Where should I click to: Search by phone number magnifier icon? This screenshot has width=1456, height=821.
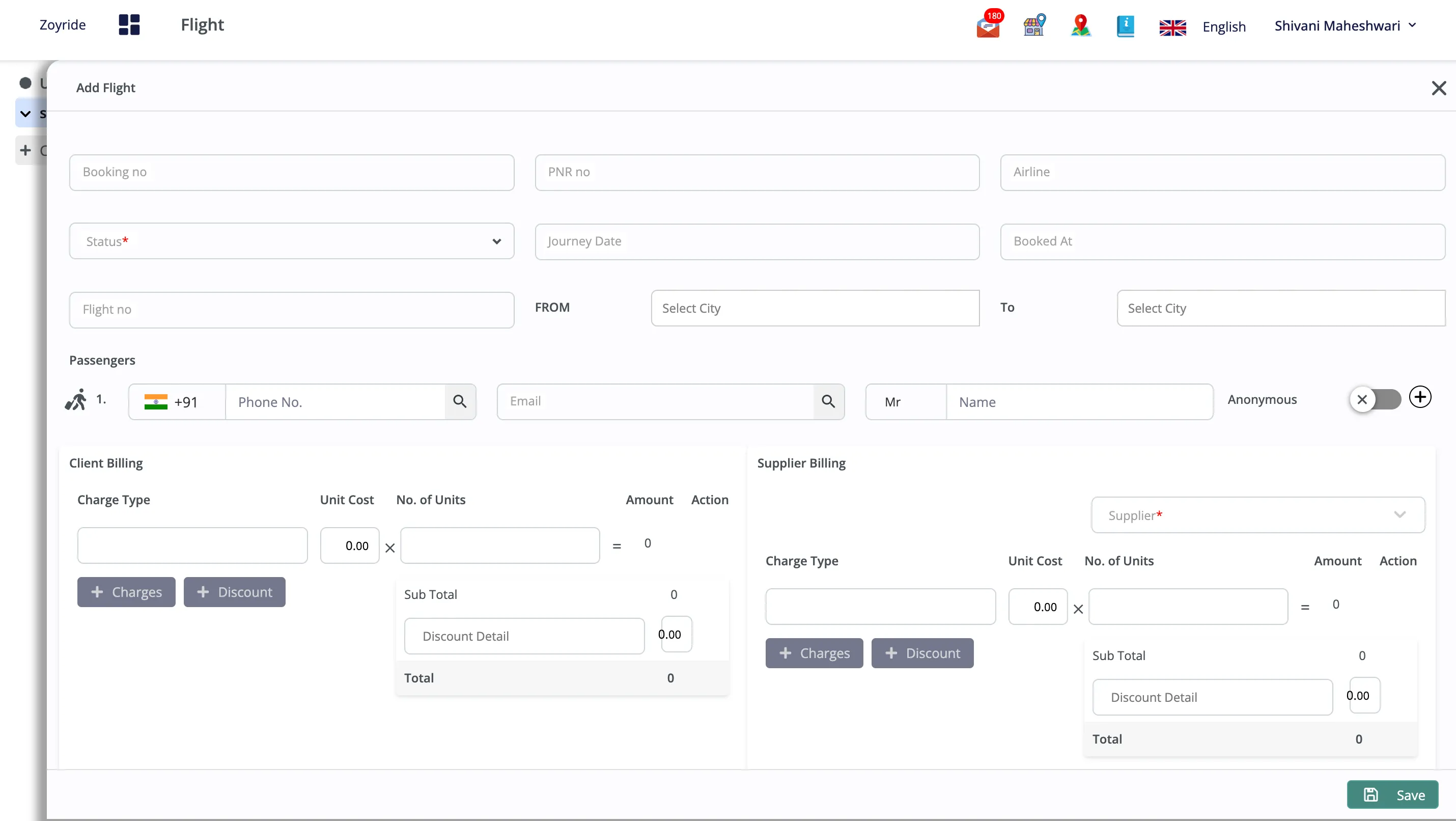point(460,401)
